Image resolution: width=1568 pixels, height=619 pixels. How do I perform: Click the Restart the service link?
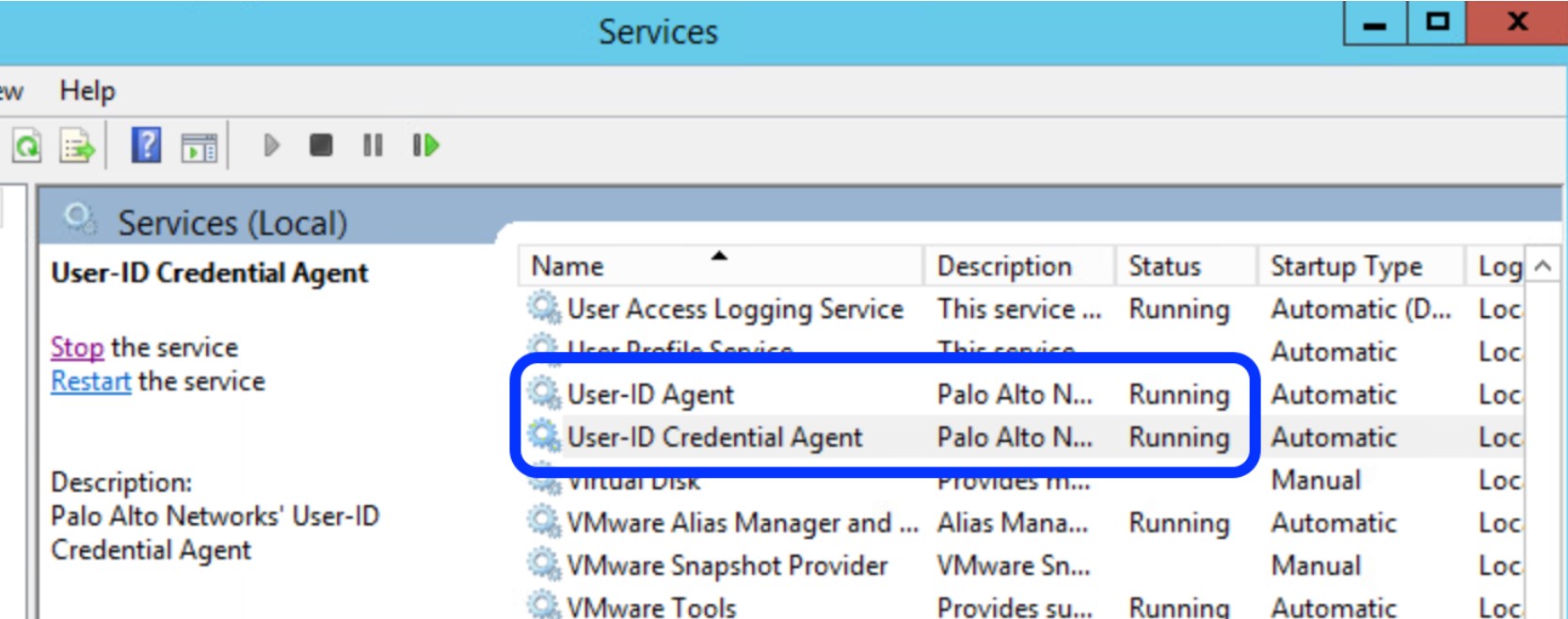[90, 381]
